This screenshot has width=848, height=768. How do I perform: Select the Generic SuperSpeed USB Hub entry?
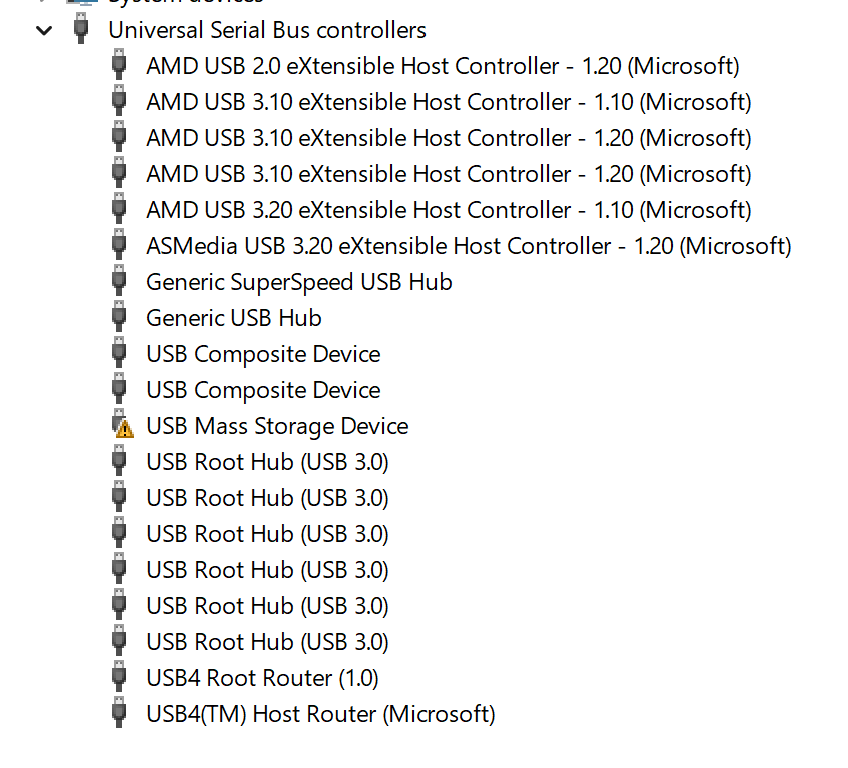[x=299, y=282]
